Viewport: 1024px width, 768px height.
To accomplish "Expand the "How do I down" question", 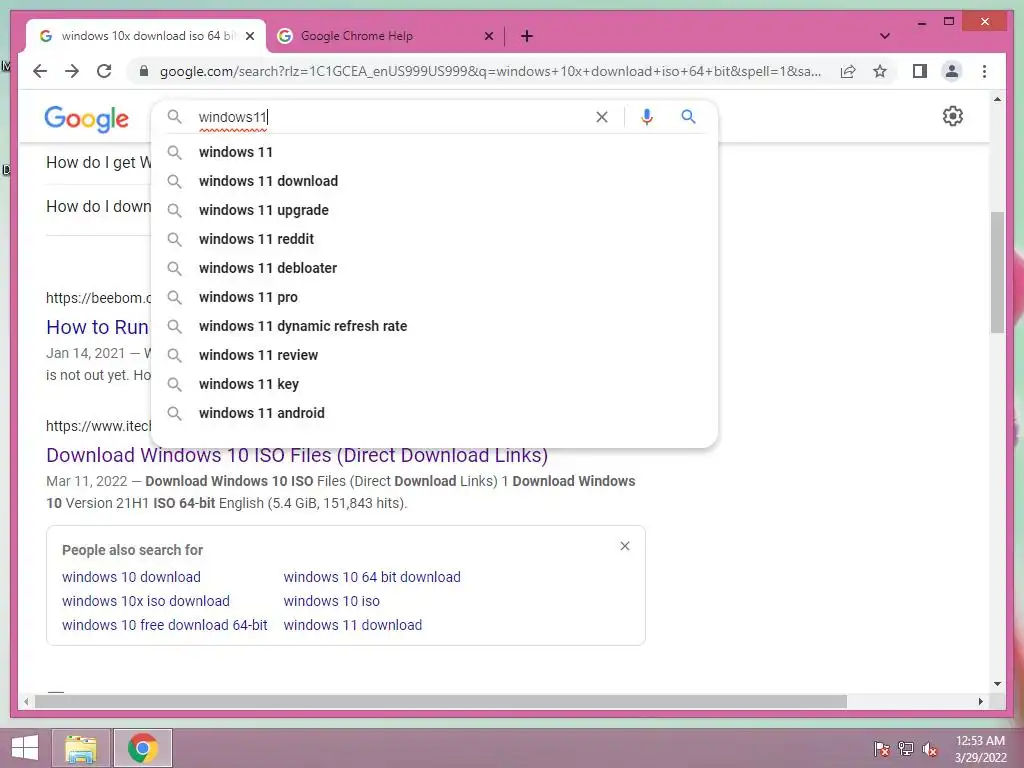I will [98, 206].
